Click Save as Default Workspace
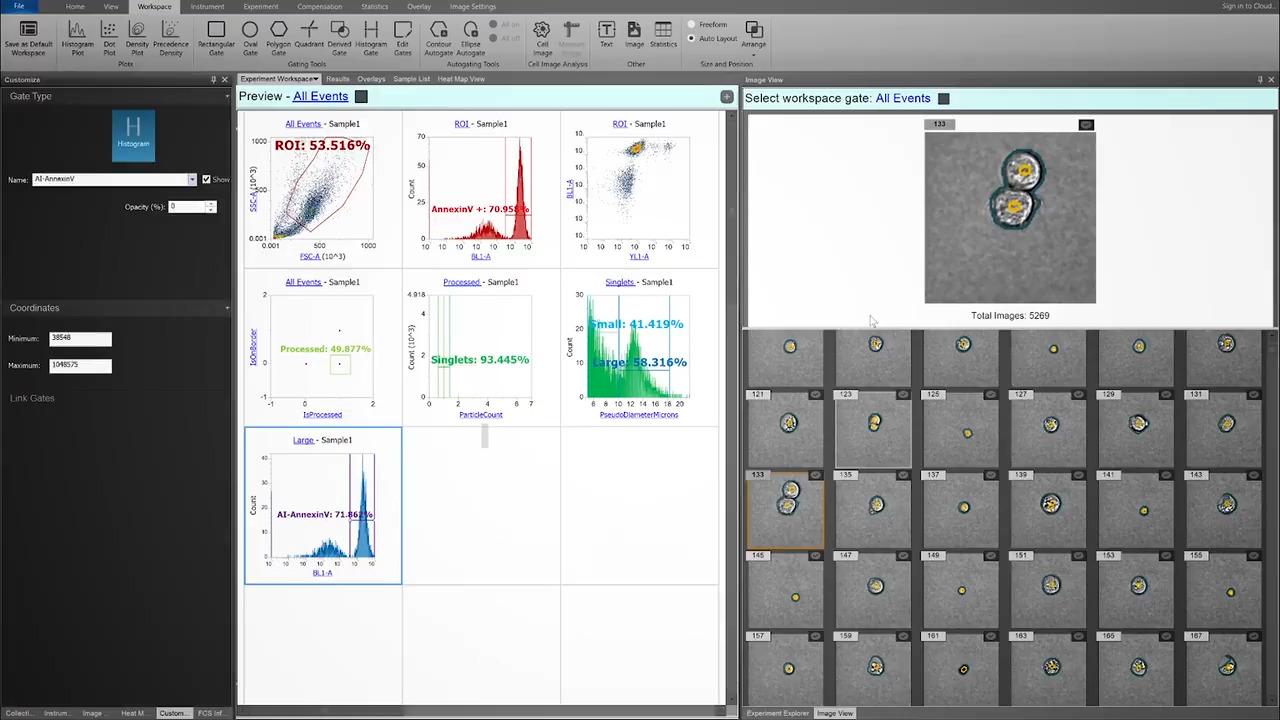 point(28,36)
